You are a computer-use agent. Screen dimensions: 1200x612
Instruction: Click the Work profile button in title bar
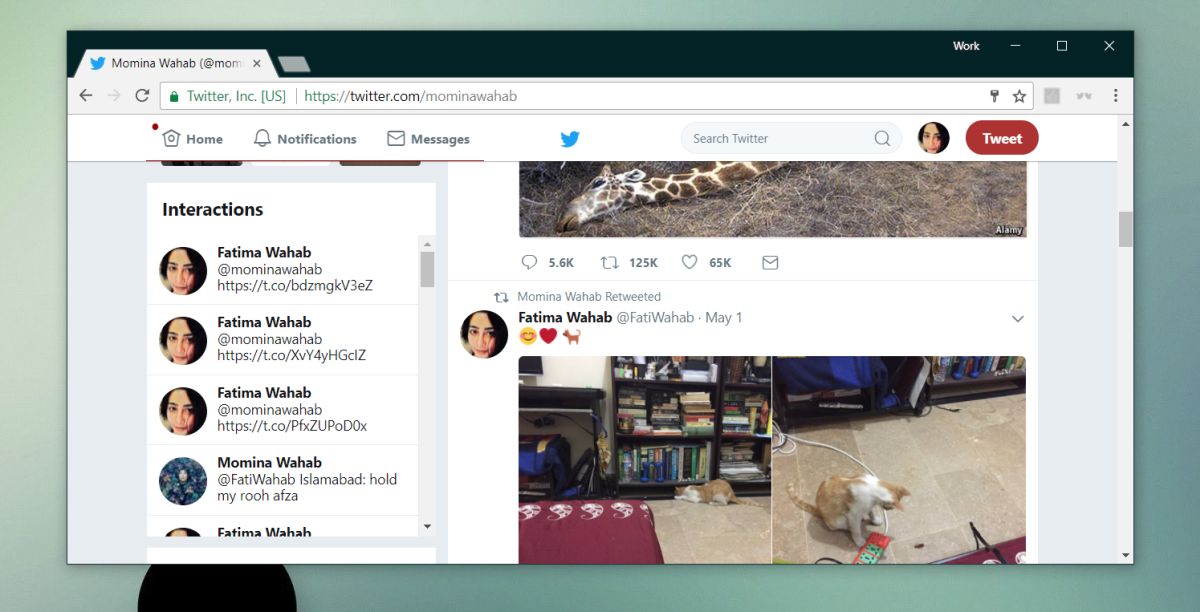pos(966,46)
